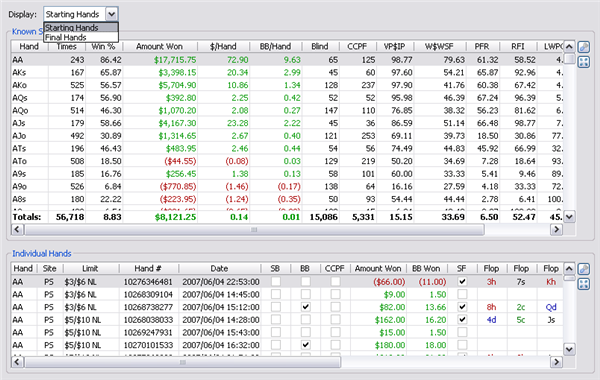600x380 pixels.
Task: Click down arrow of Individual Hands vertical scrollbar
Action: (569, 349)
